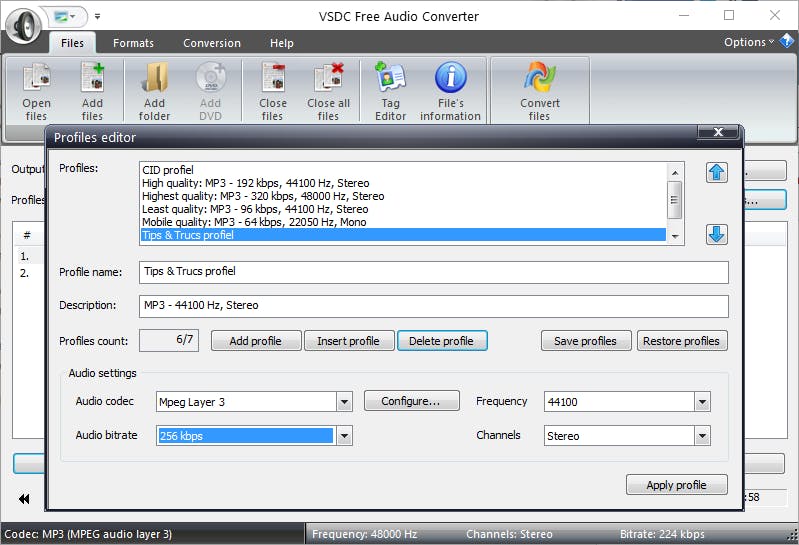Image resolution: width=799 pixels, height=545 pixels.
Task: Click the rewind icon in main window
Action: pos(24,499)
